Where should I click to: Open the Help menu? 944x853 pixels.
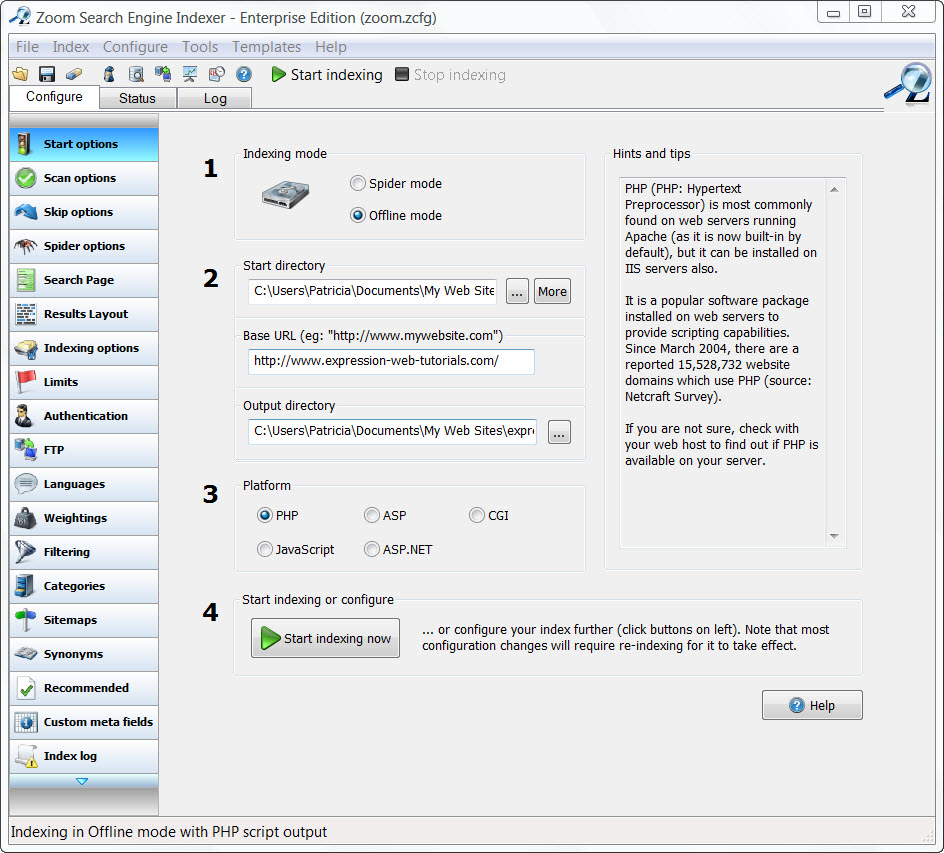(331, 47)
